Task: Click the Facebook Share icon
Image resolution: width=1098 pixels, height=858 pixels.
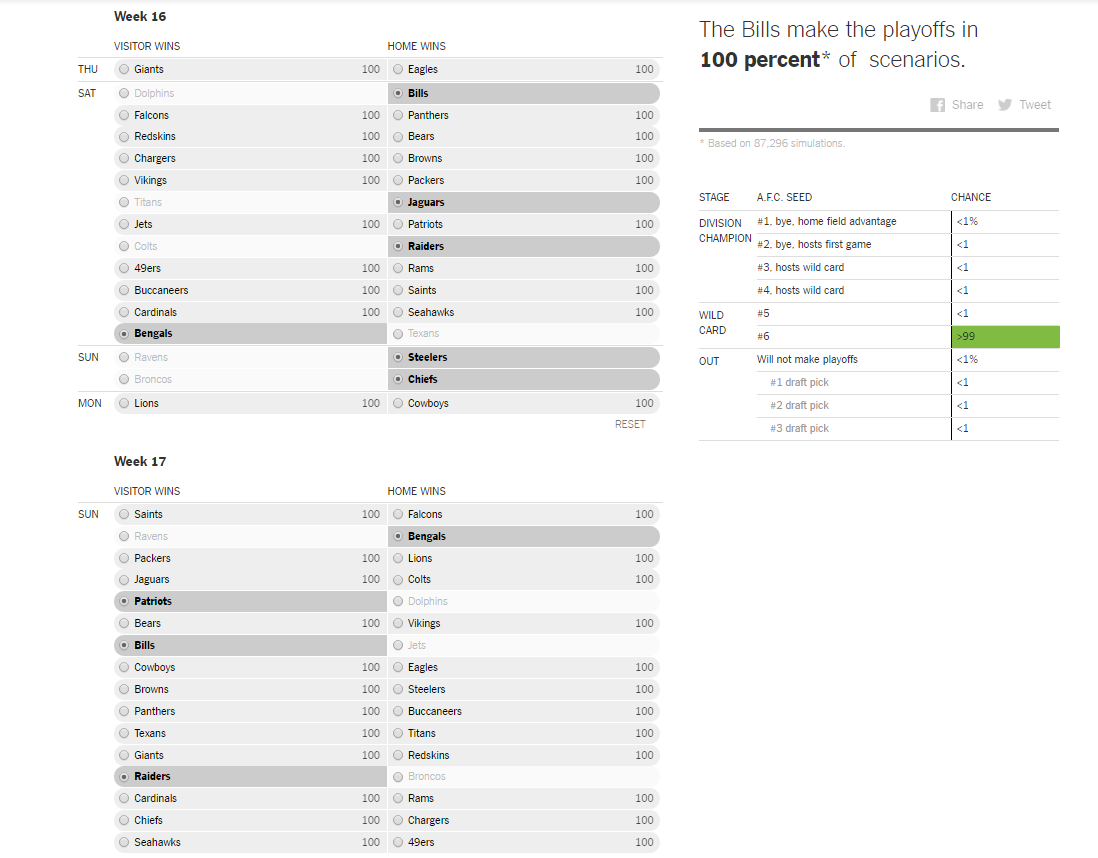Action: 937,105
